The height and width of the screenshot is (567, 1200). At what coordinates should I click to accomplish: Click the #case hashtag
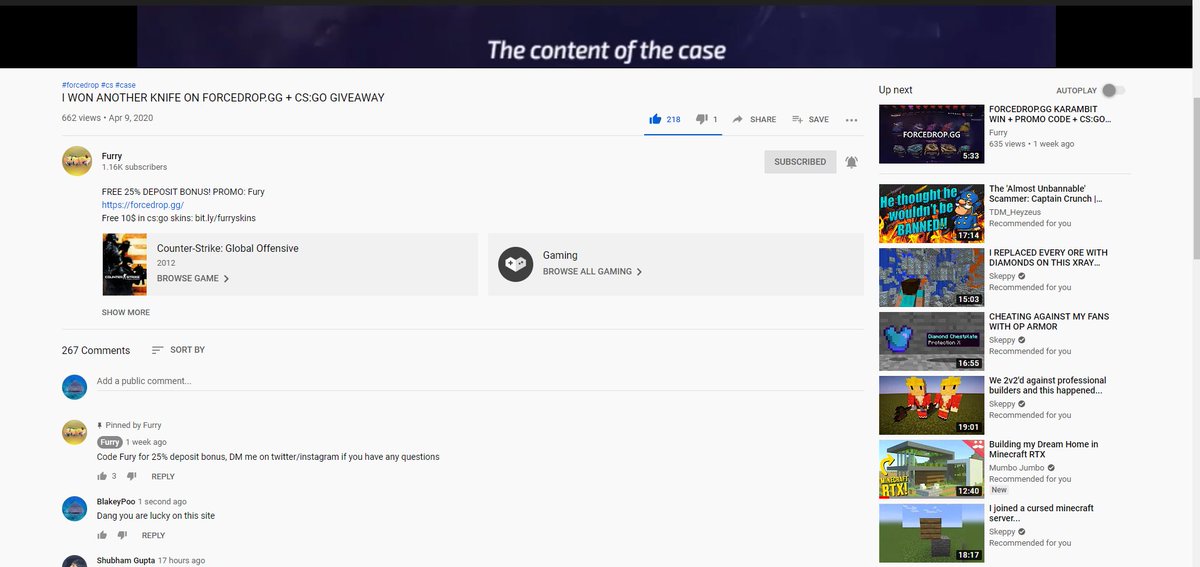click(x=126, y=85)
